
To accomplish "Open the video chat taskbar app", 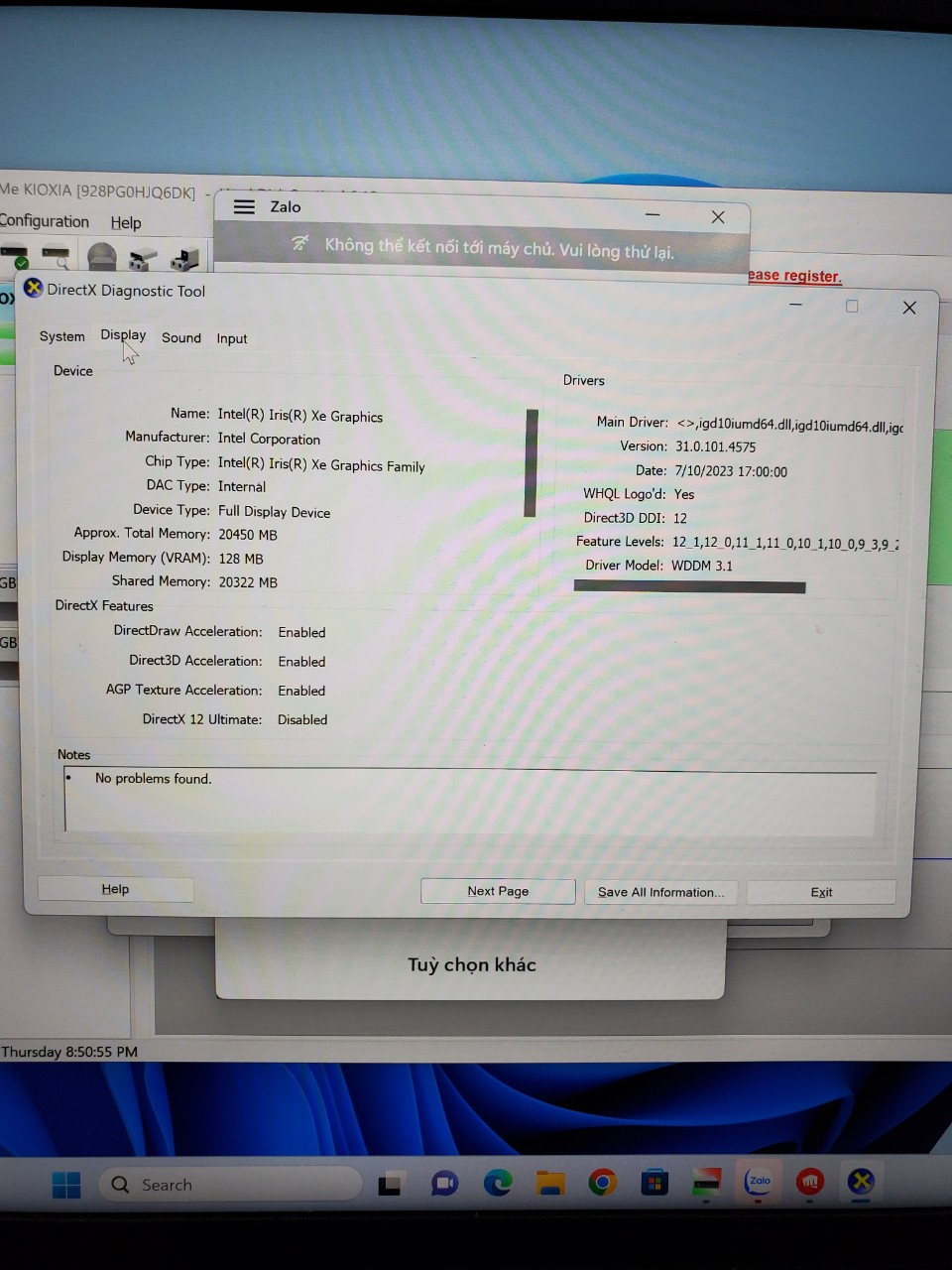I will 444,1183.
